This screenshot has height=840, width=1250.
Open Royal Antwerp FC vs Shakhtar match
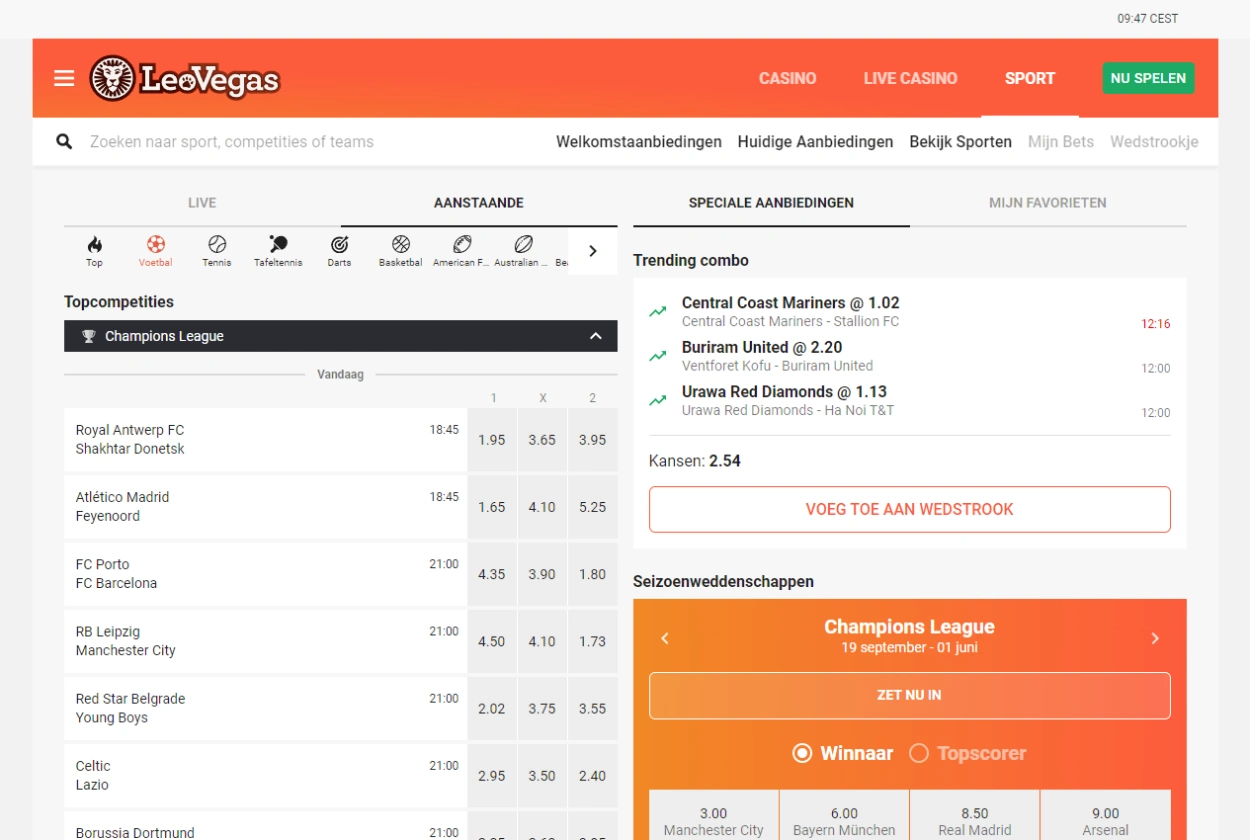coord(265,440)
